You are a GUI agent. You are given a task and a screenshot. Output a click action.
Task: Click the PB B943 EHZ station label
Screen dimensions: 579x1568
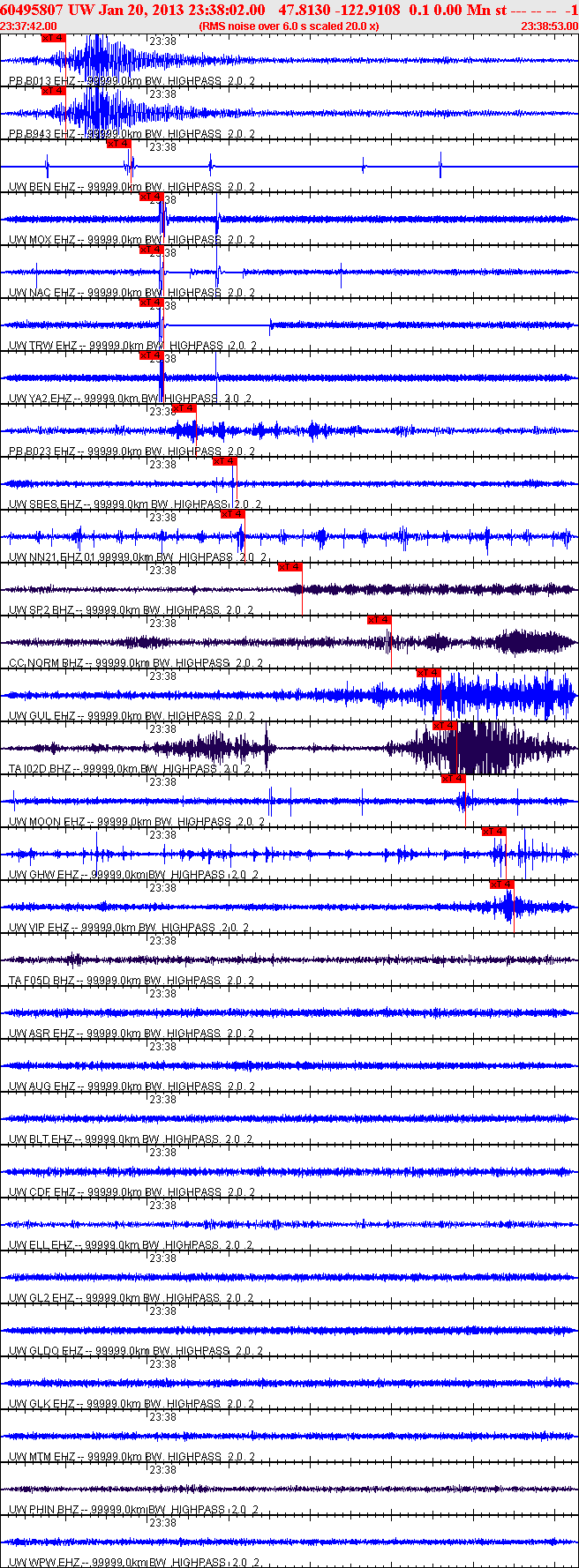tap(42, 134)
